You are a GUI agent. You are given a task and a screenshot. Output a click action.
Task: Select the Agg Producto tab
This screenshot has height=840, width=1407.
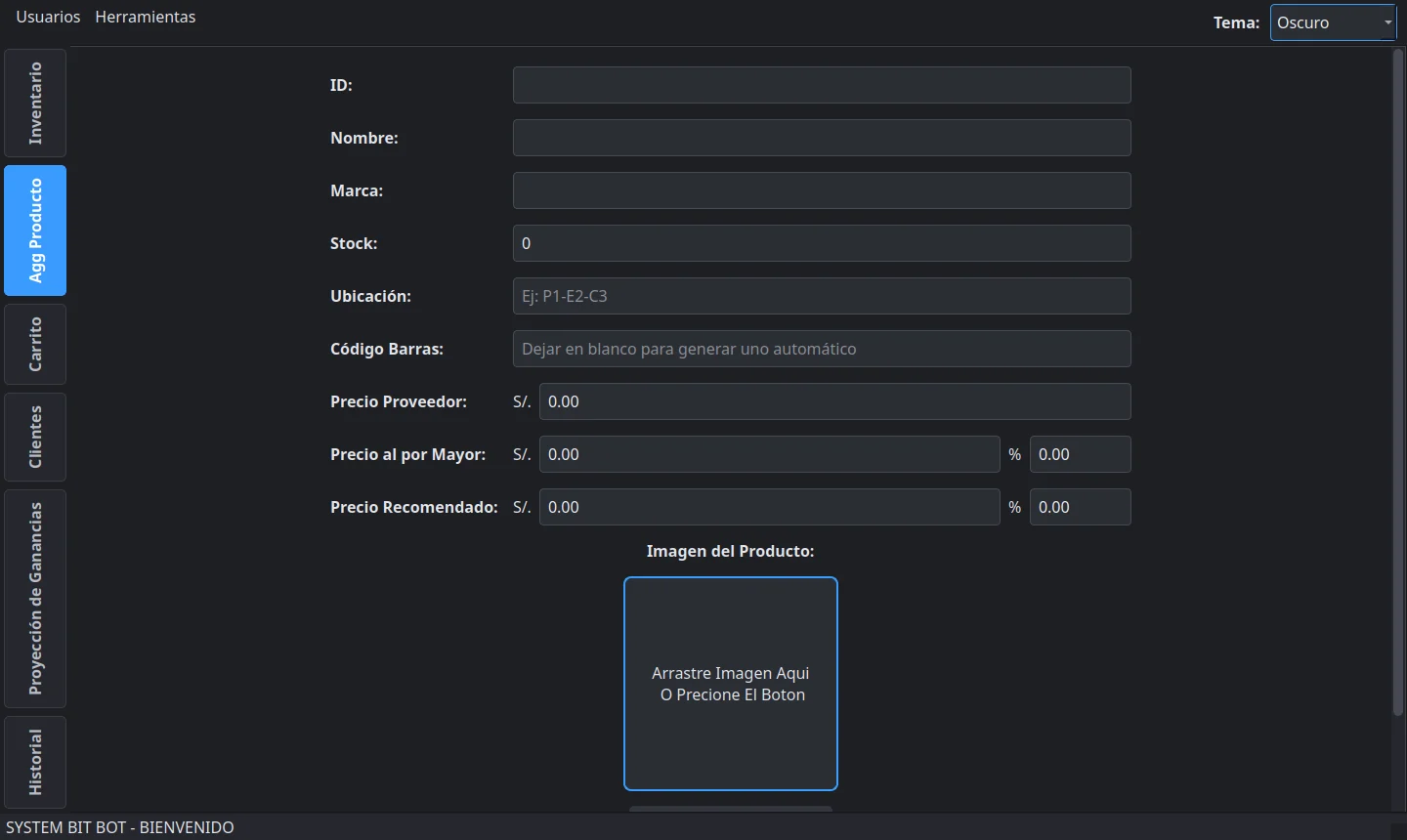pyautogui.click(x=35, y=231)
